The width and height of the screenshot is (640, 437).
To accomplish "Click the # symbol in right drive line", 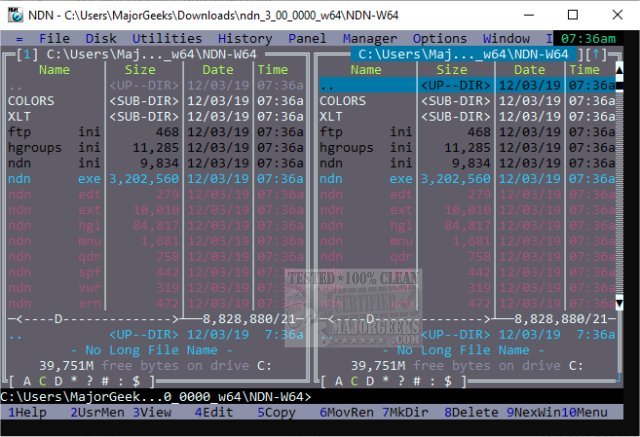I will (417, 382).
